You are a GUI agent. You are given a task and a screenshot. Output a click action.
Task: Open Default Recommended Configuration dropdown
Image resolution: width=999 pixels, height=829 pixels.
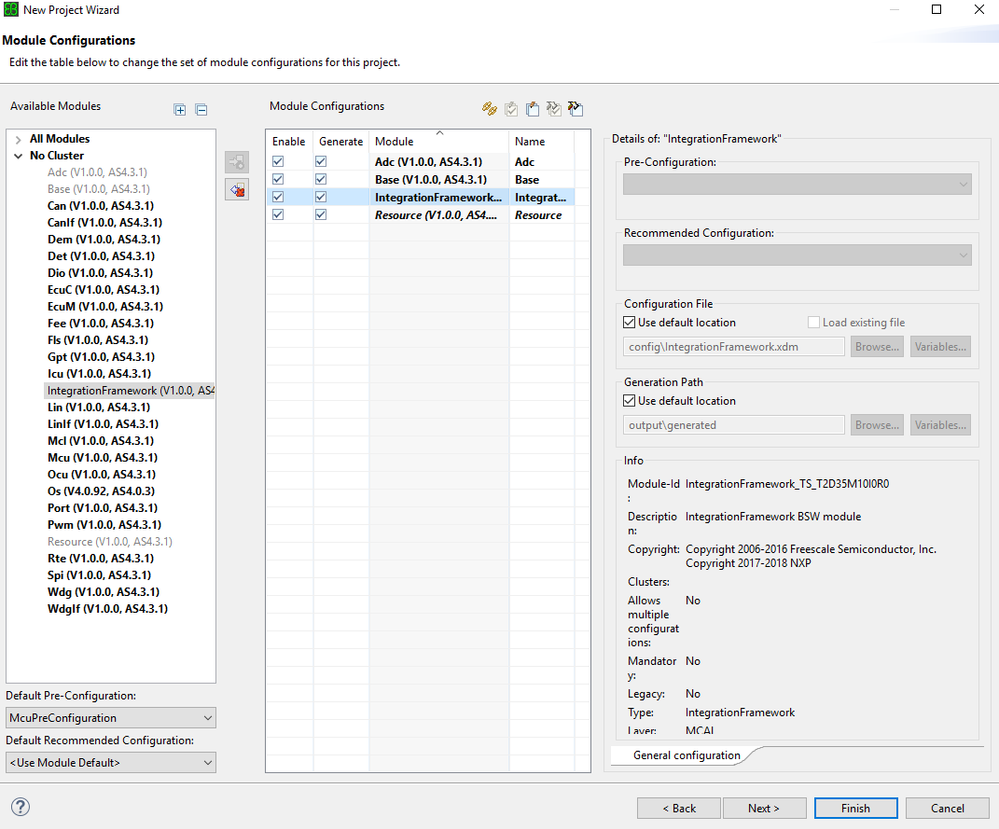click(x=111, y=763)
